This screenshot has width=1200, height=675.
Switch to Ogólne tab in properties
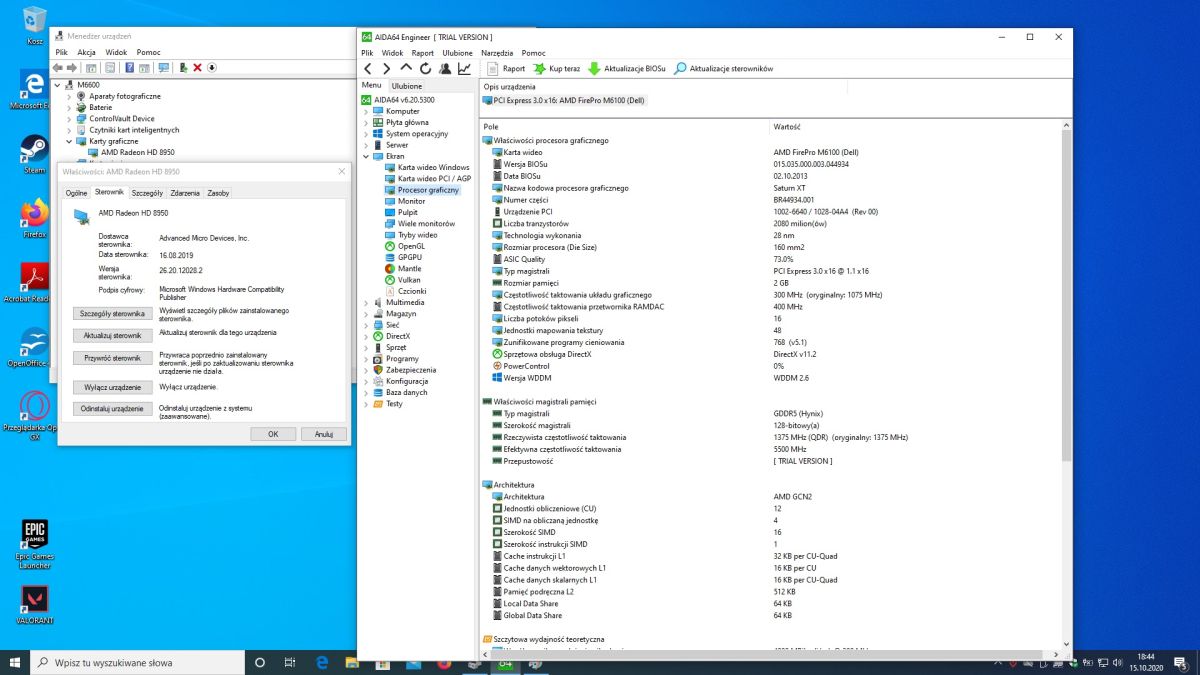tap(77, 193)
